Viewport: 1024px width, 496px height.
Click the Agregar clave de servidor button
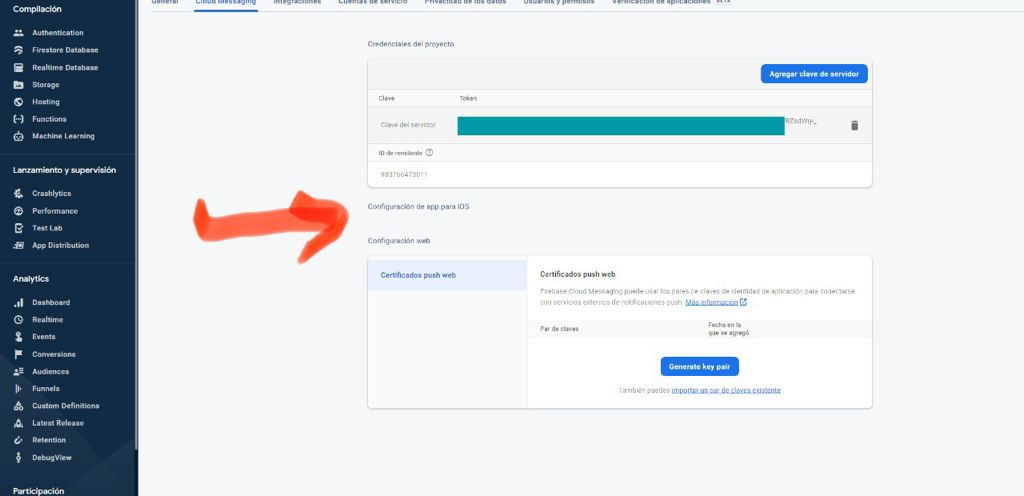[814, 74]
